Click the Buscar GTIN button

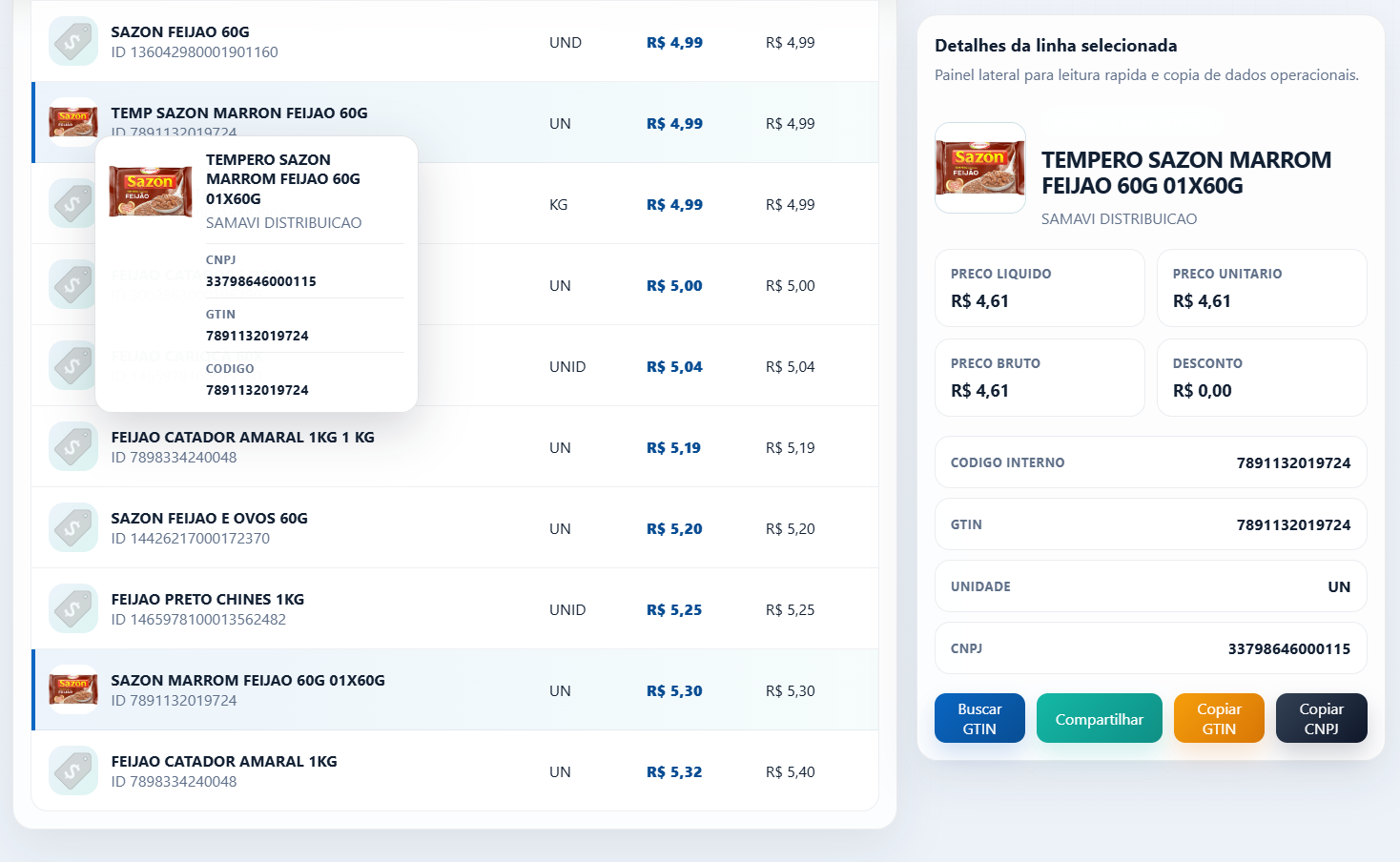979,718
